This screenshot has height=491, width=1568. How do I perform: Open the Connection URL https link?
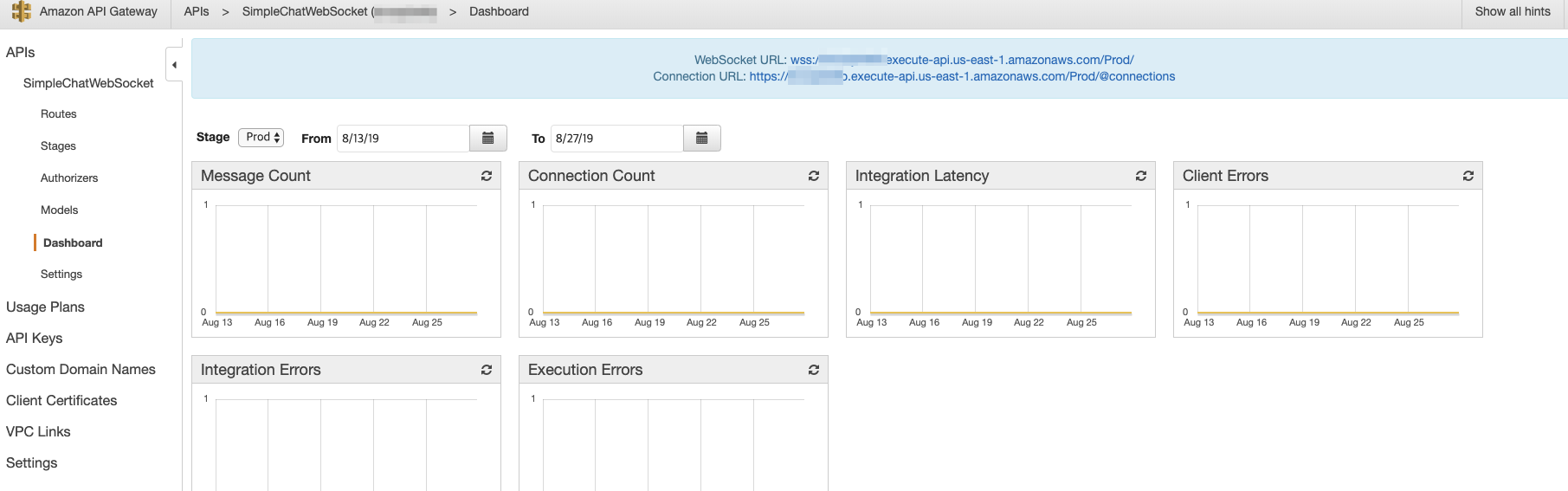click(x=962, y=76)
